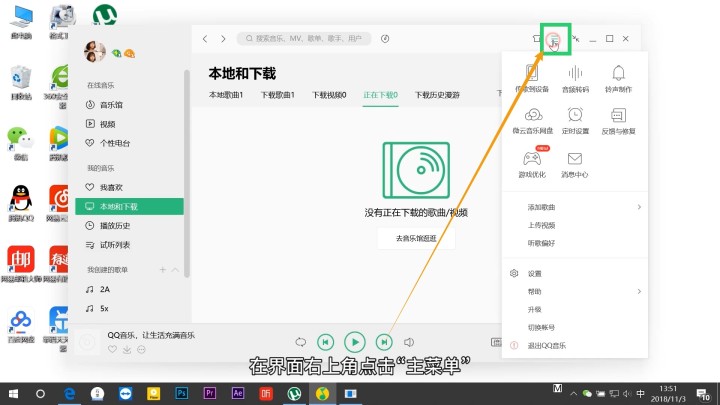Open Microsoft Edge from the taskbar

point(69,394)
